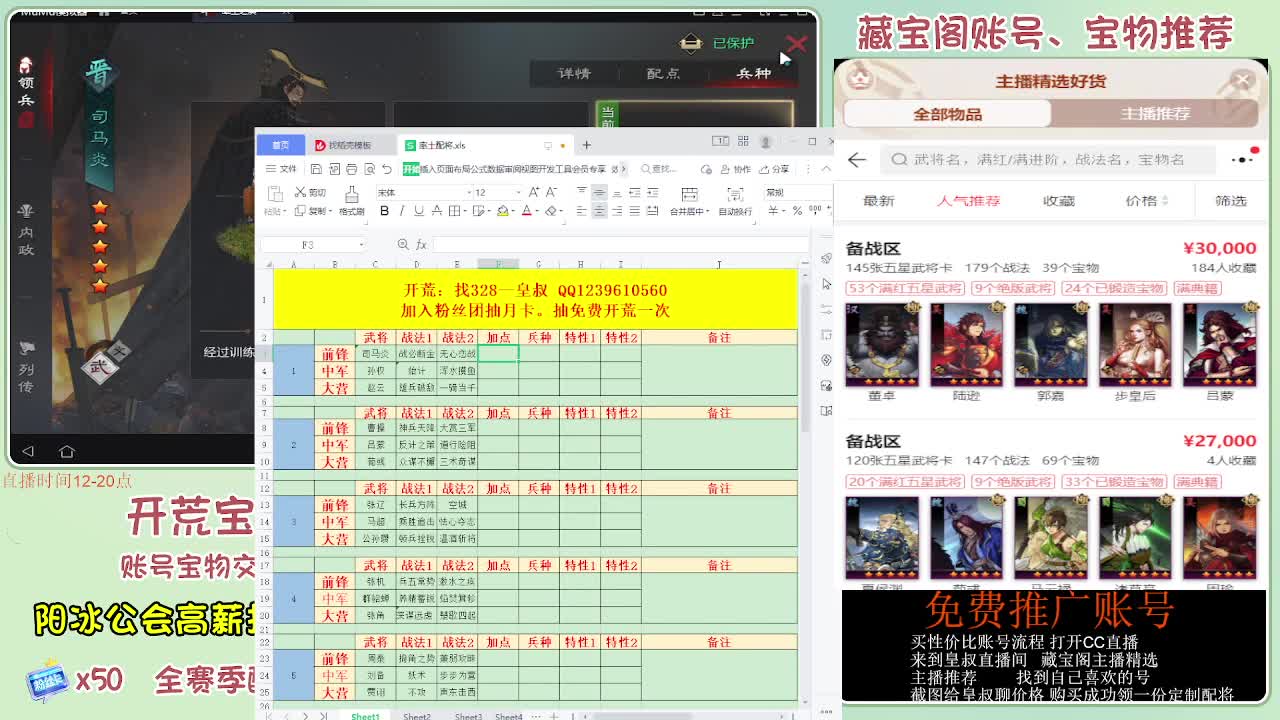
Task: Click the Merge and Center (合并居中) icon
Action: (689, 194)
